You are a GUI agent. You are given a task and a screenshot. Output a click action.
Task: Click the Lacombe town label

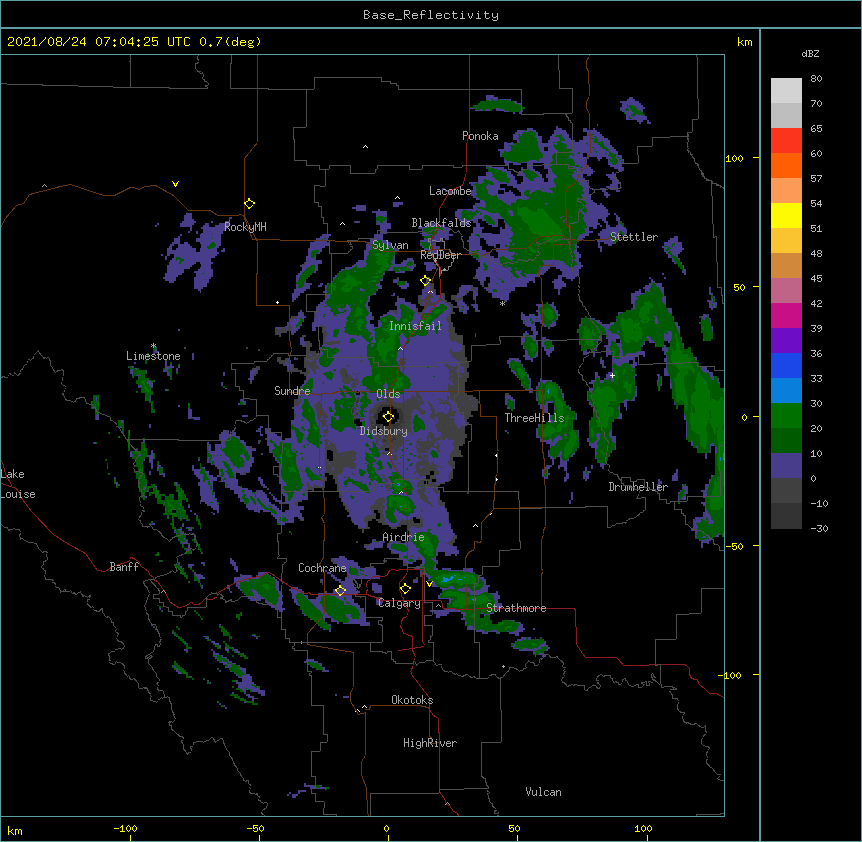(450, 191)
